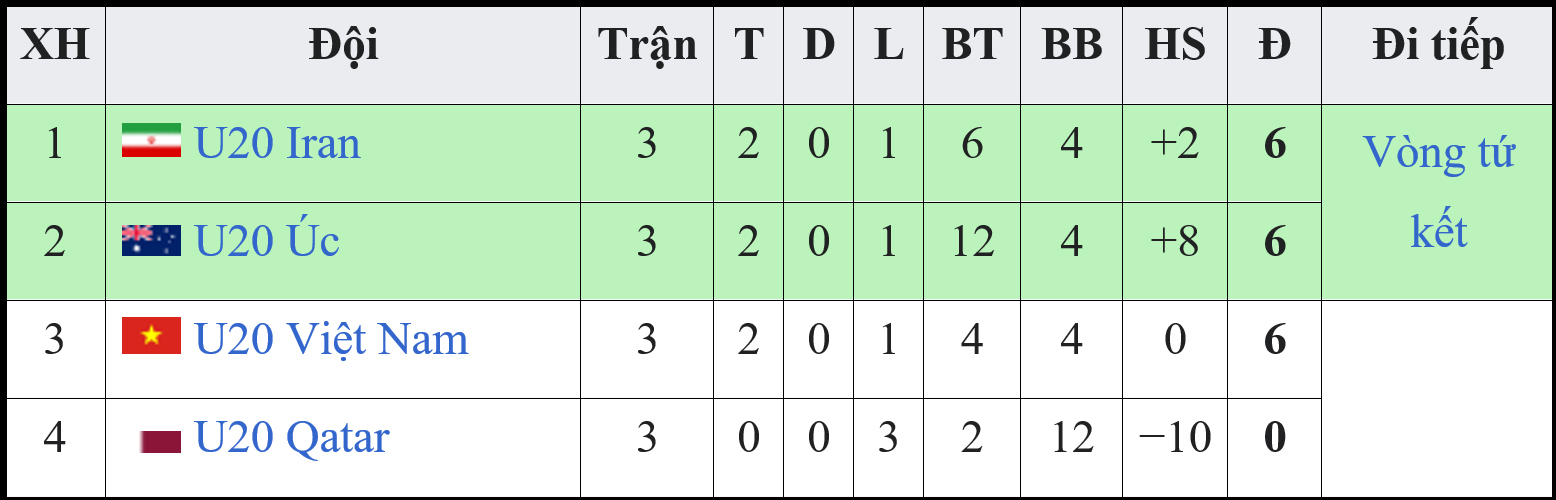
Task: Open the U20 Iran team link
Action: coord(277,144)
